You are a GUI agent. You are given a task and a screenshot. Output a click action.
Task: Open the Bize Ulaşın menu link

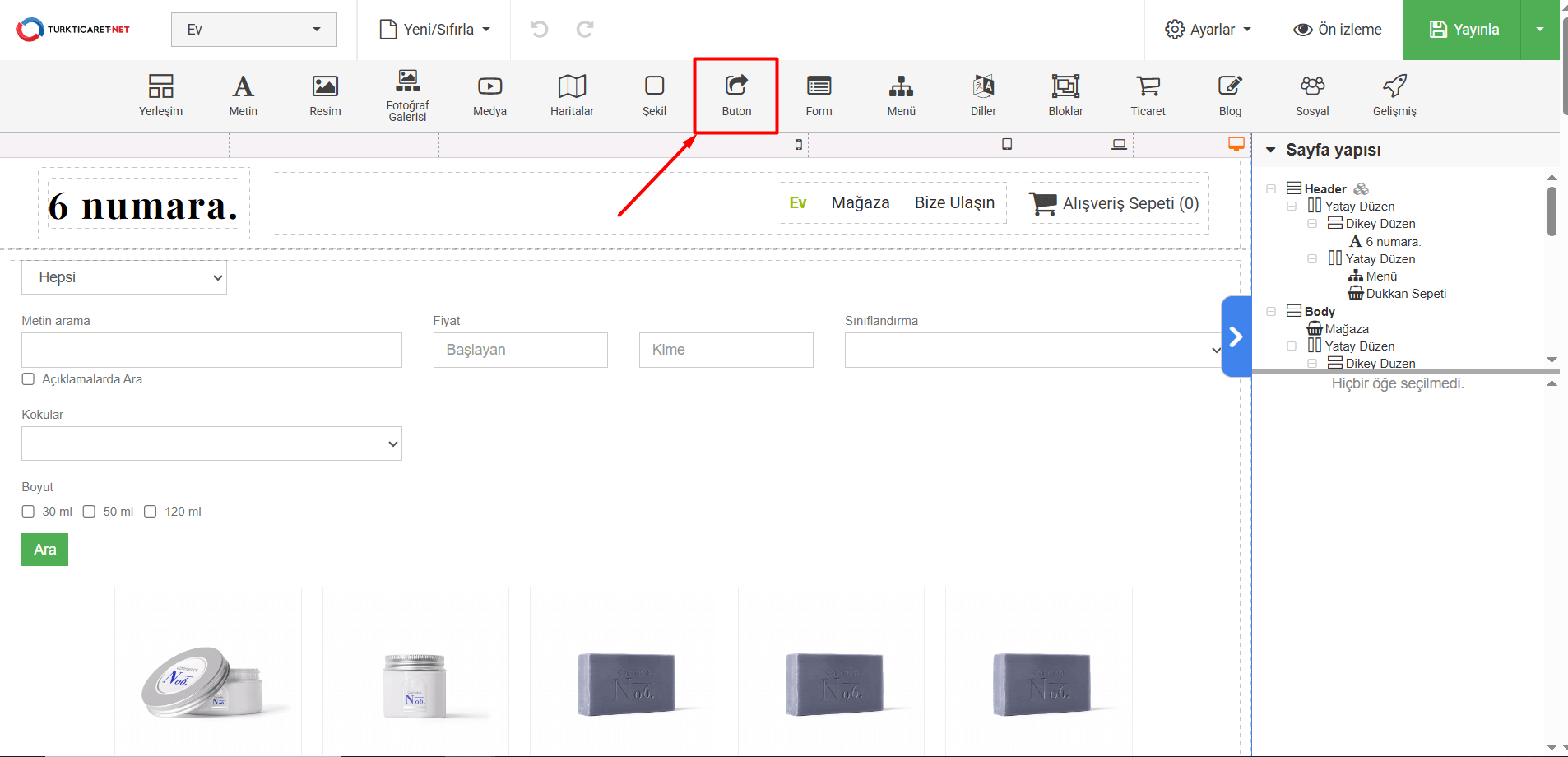(x=954, y=203)
